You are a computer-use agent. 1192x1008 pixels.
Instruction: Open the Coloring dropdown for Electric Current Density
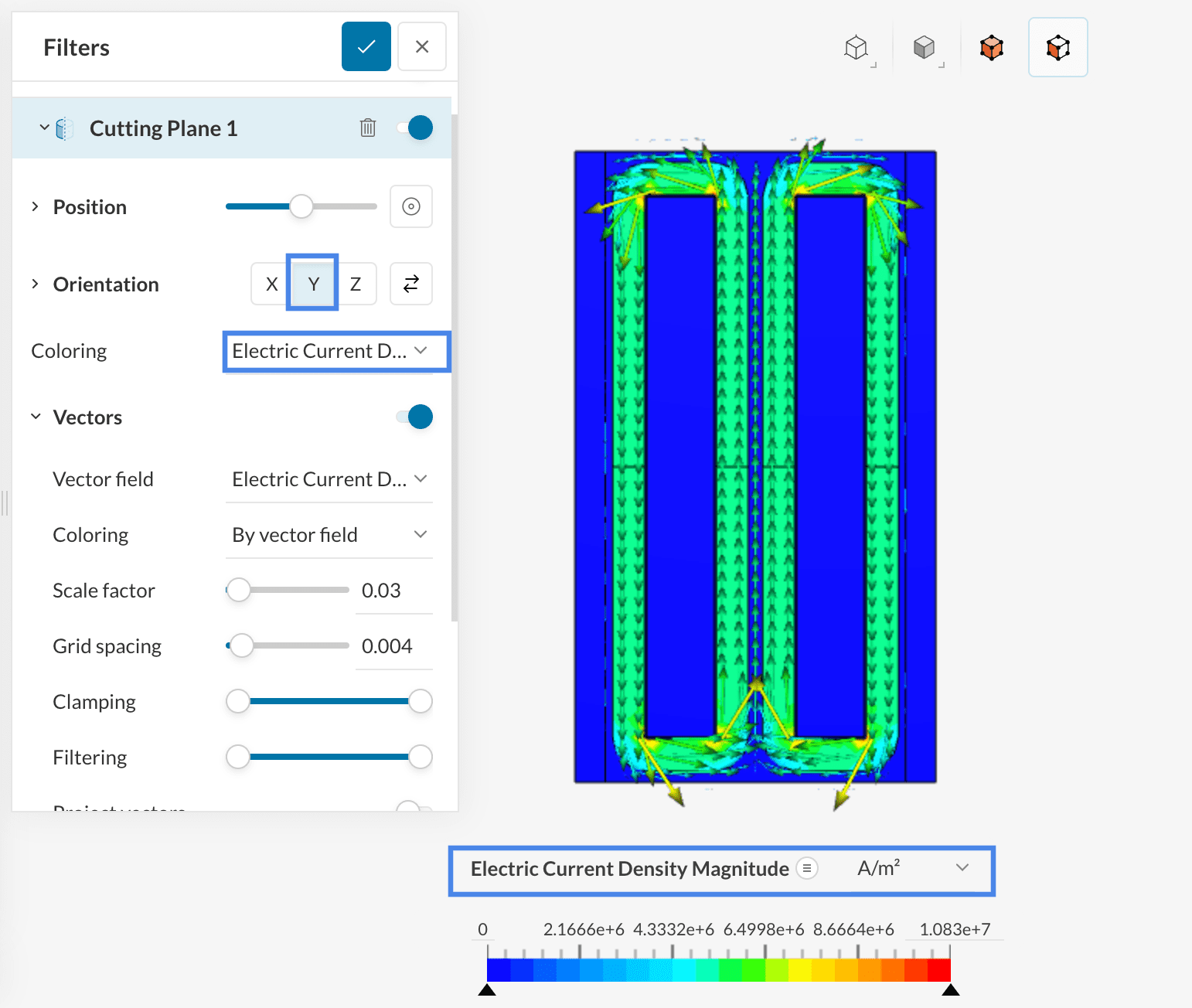335,351
